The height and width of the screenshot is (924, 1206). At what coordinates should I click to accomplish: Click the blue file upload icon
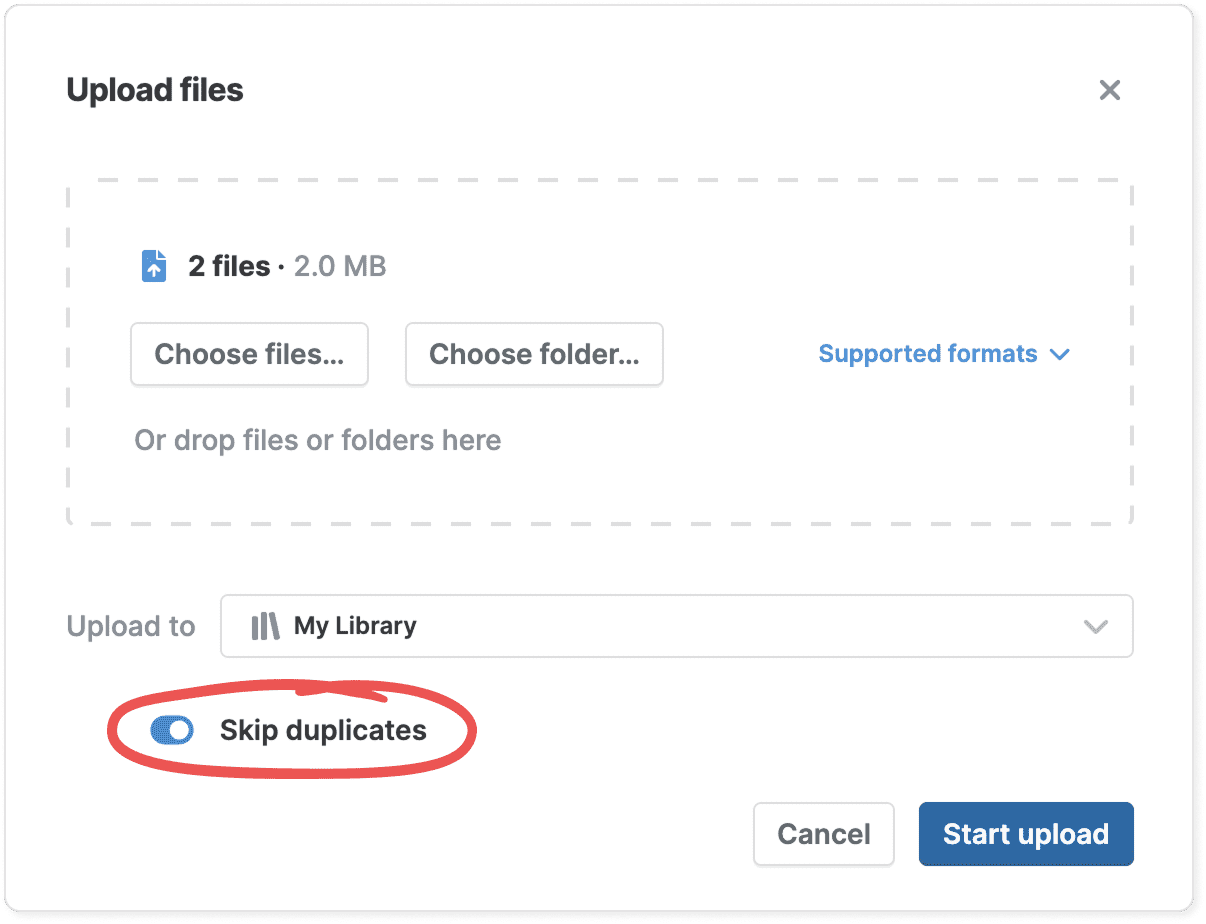[x=154, y=266]
